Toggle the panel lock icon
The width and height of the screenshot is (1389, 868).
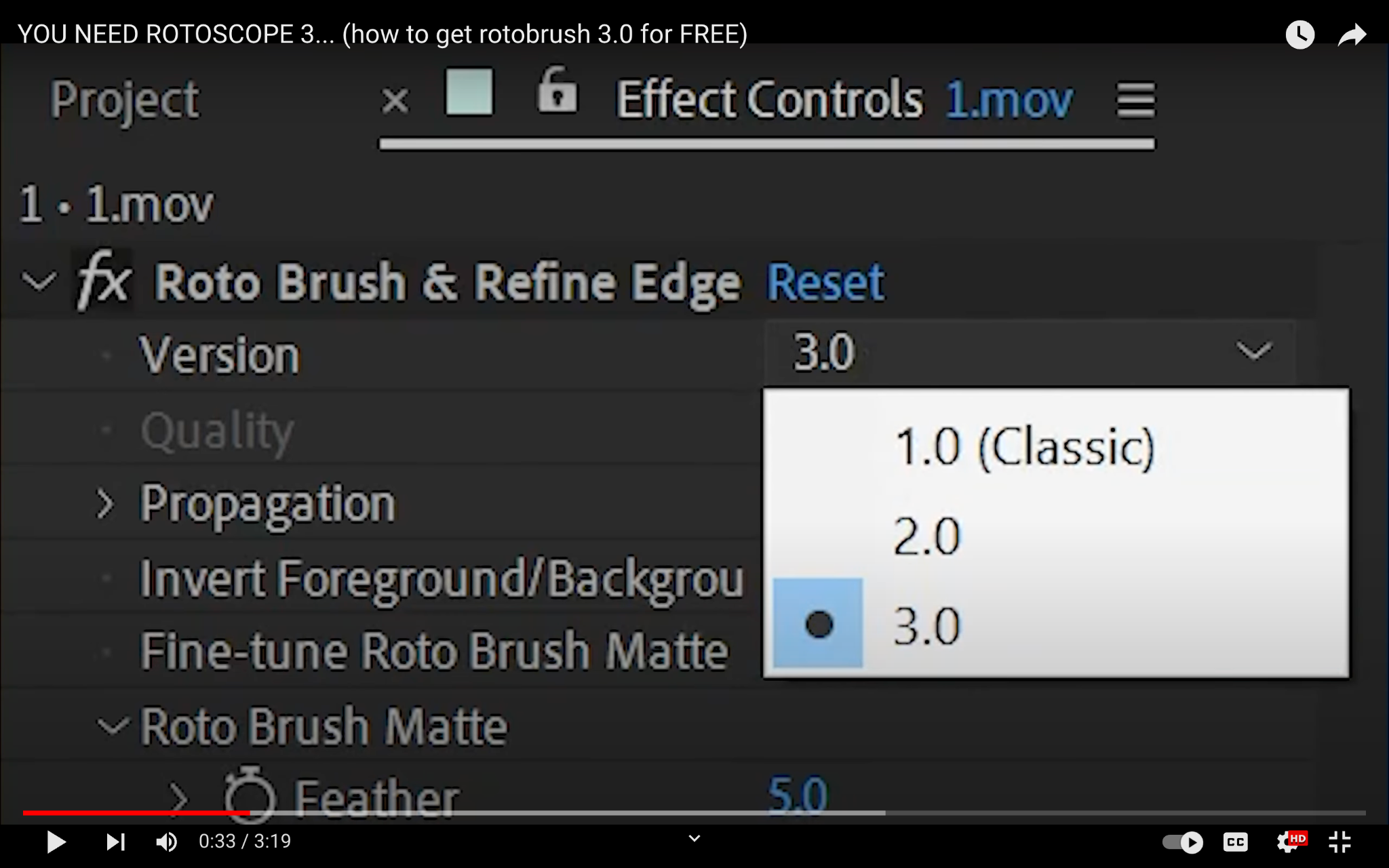click(557, 91)
